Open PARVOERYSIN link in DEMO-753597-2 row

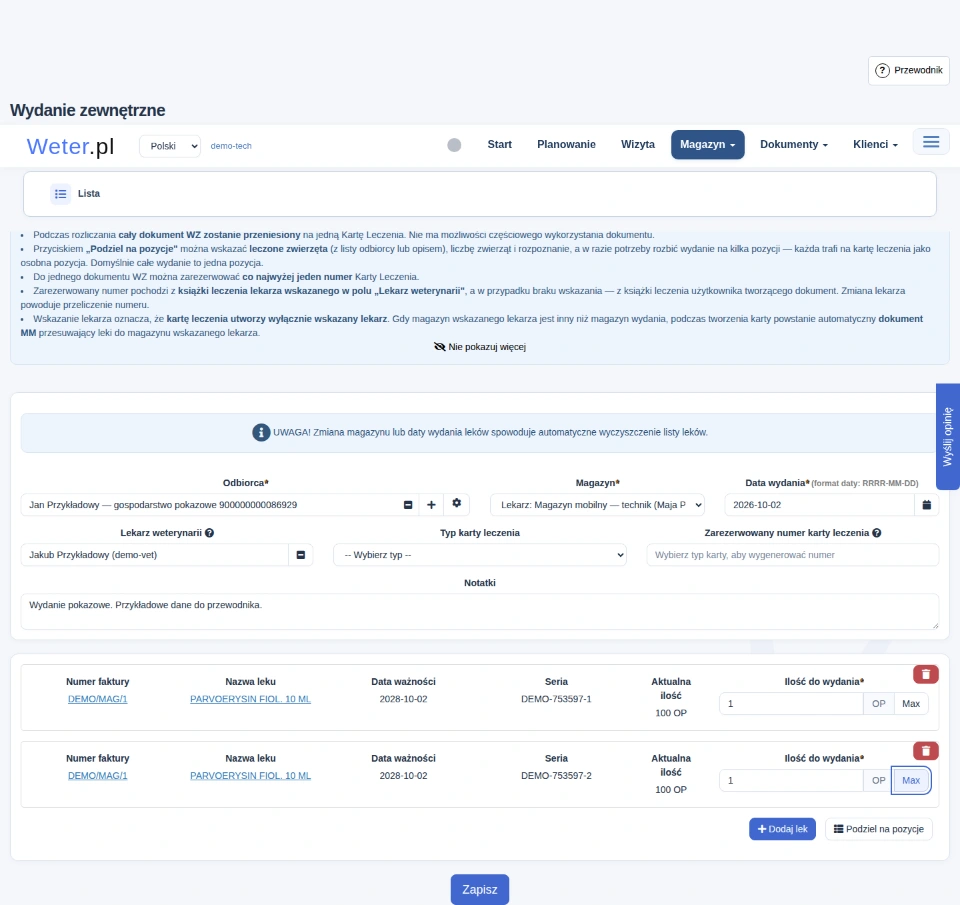tap(250, 776)
